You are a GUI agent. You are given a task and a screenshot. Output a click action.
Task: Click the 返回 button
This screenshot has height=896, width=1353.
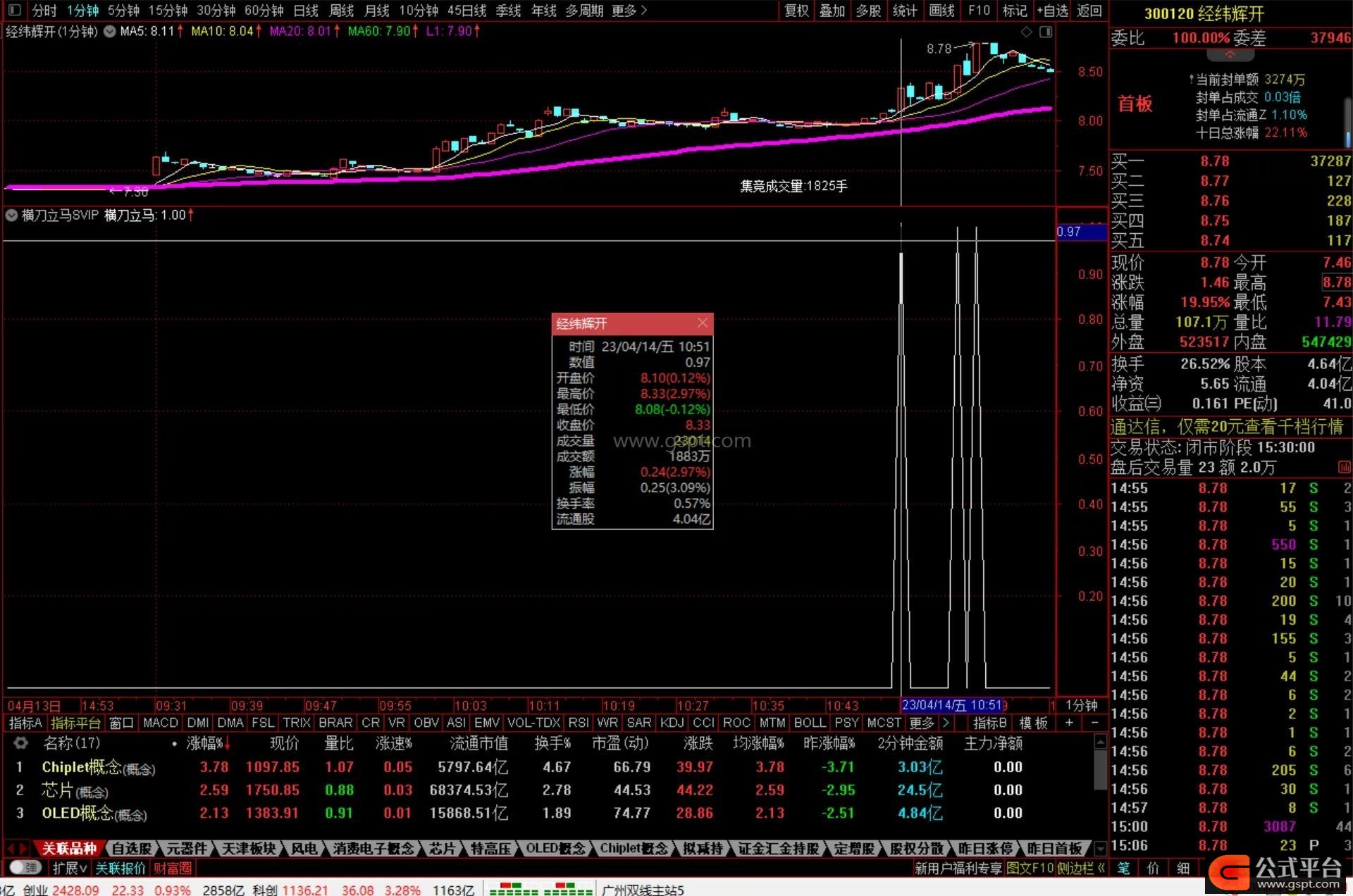(1089, 10)
